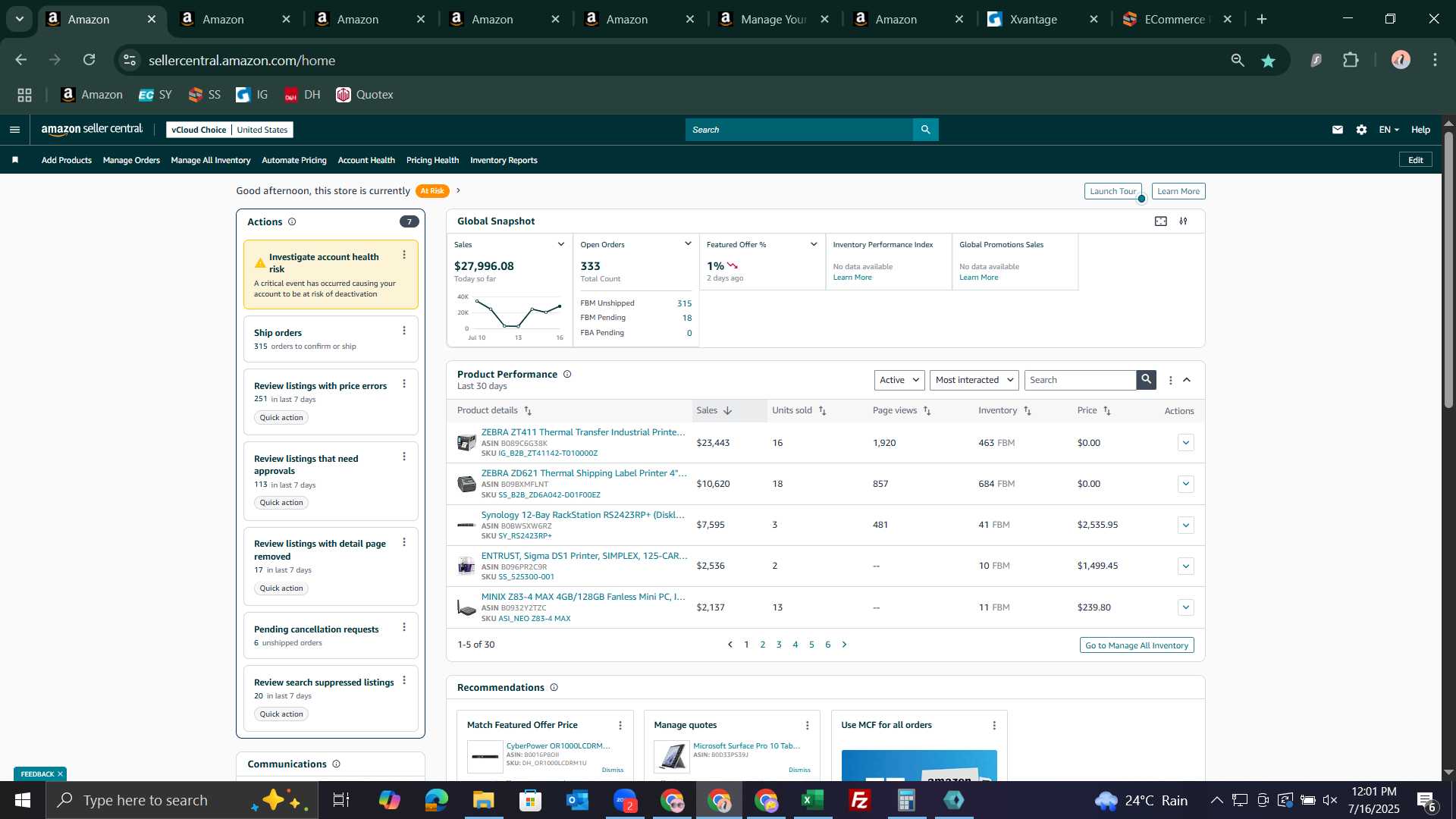Bookmark star icon in address bar
Screen dimensions: 1456x819
1268,61
